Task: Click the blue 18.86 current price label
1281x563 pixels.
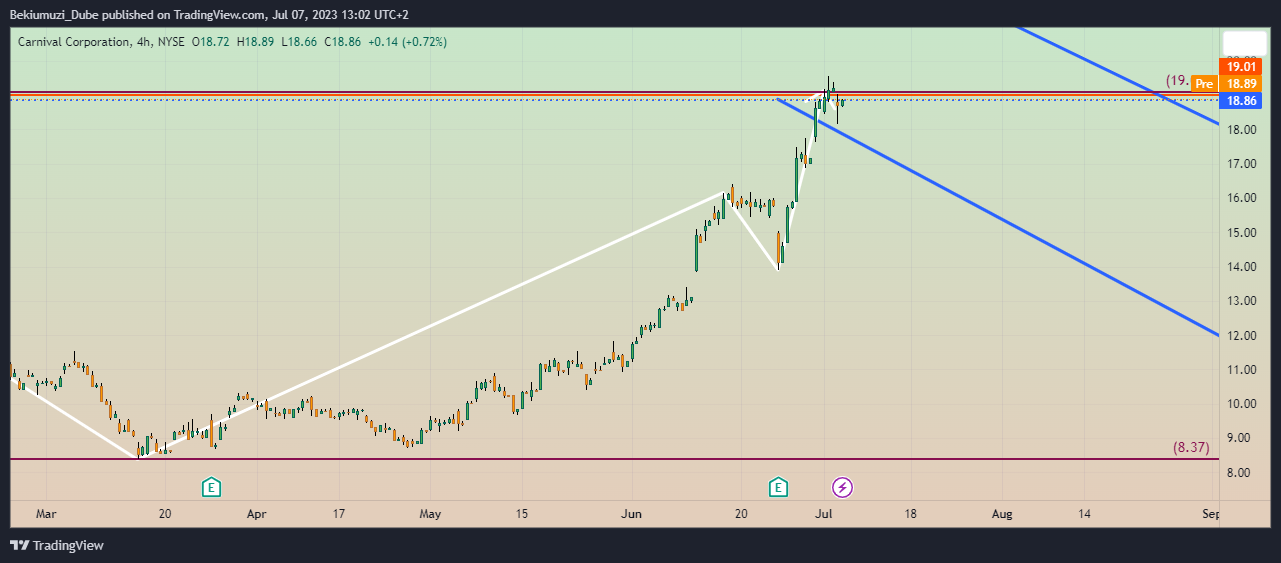Action: click(x=1242, y=101)
